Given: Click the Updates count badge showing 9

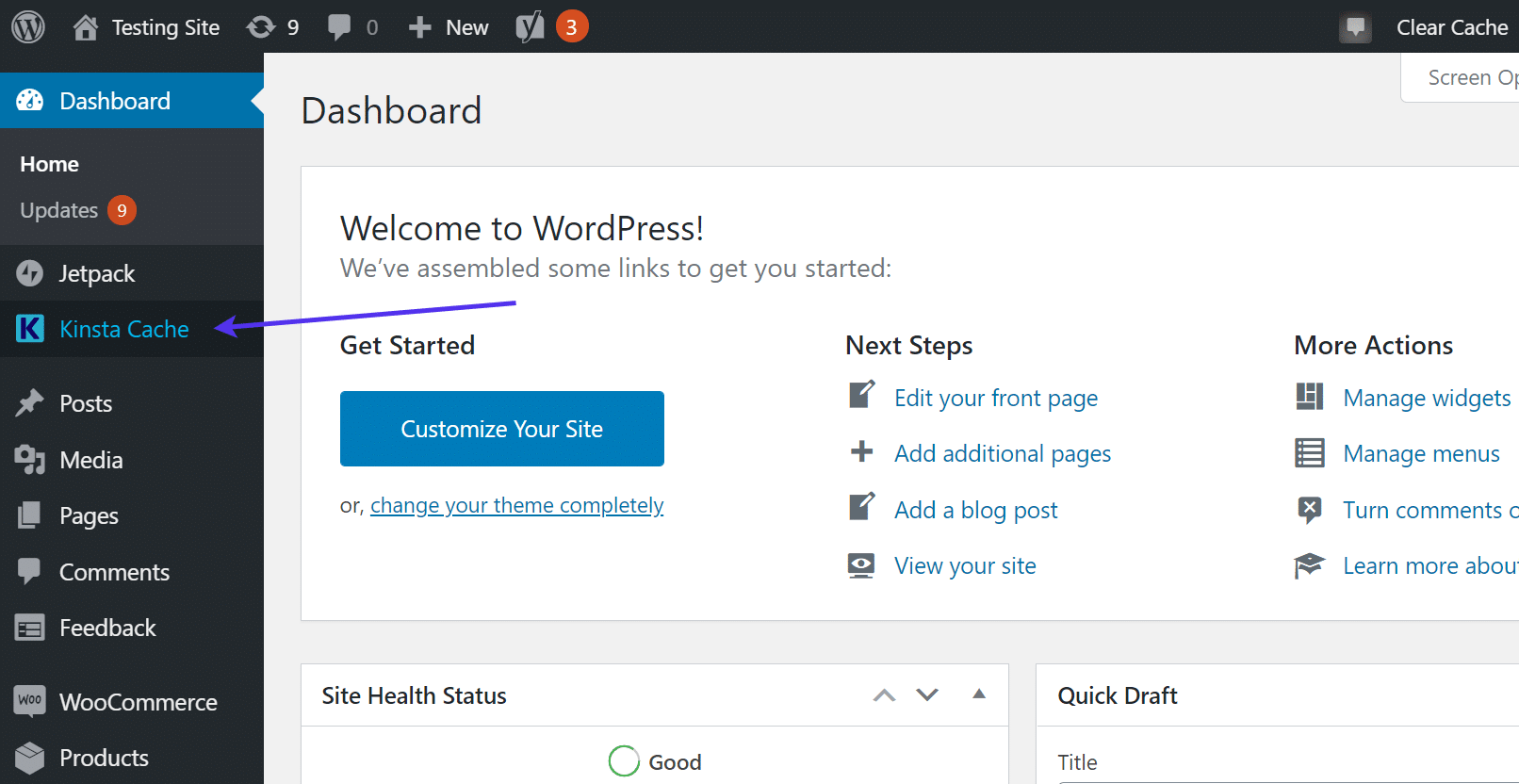Looking at the screenshot, I should coord(122,210).
